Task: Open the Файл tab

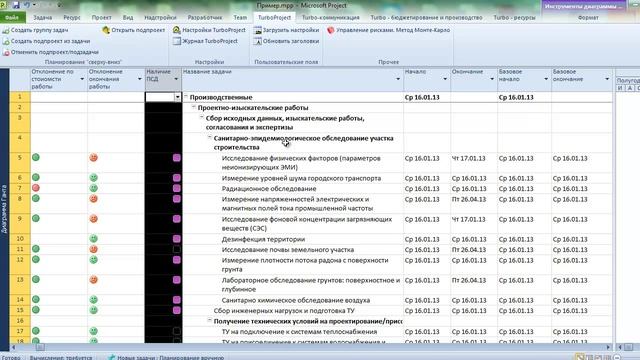Action: coord(12,18)
